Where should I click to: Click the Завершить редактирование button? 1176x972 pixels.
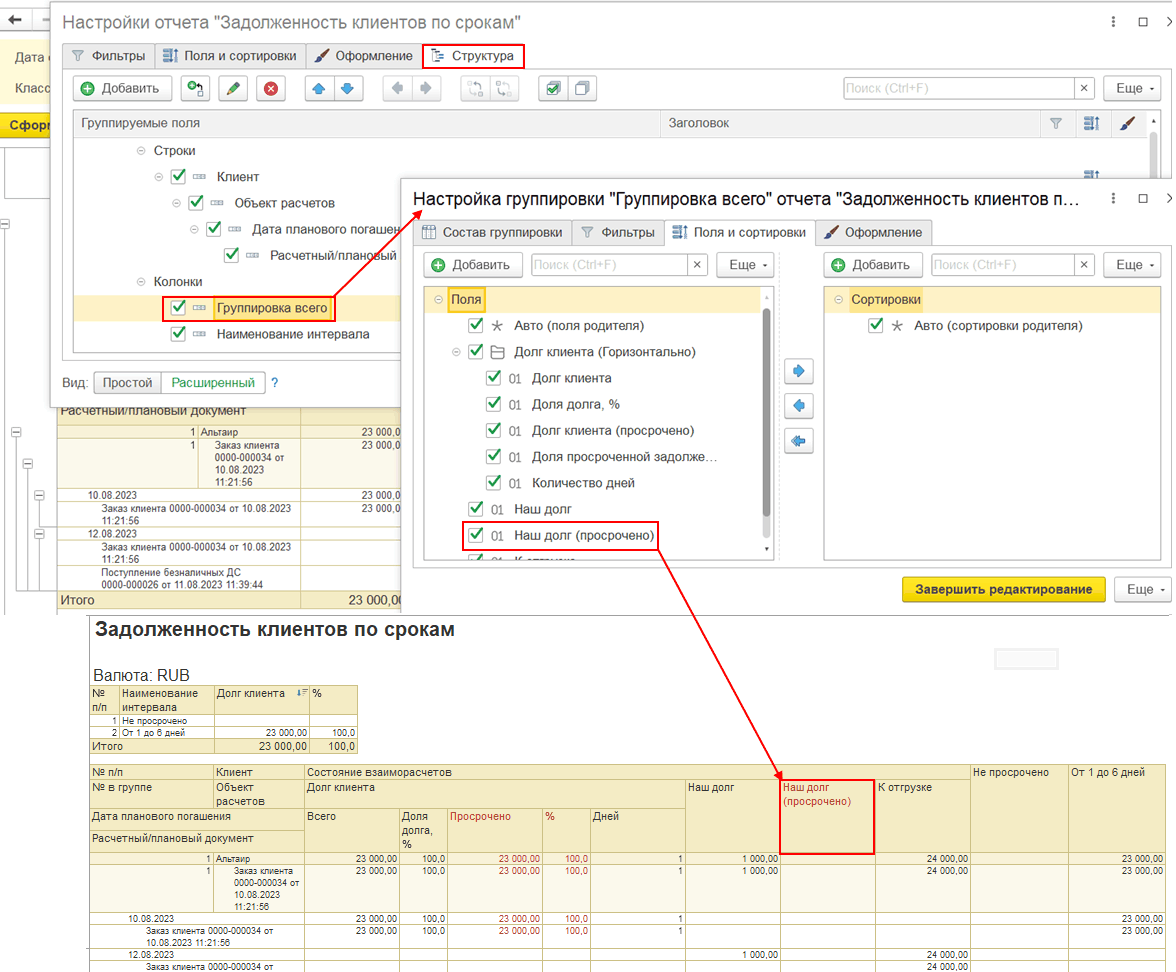click(x=1003, y=589)
